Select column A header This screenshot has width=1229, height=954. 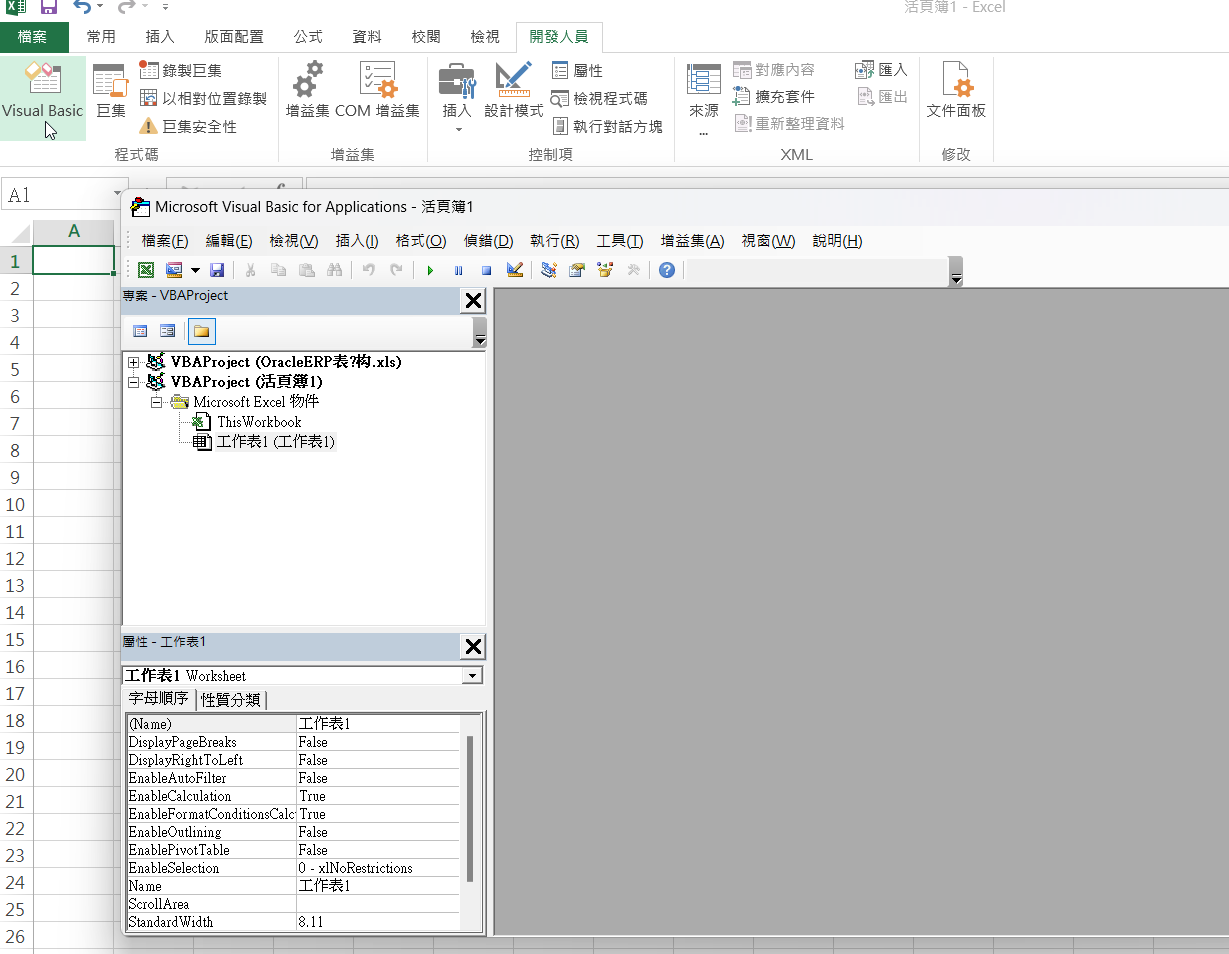click(x=73, y=232)
